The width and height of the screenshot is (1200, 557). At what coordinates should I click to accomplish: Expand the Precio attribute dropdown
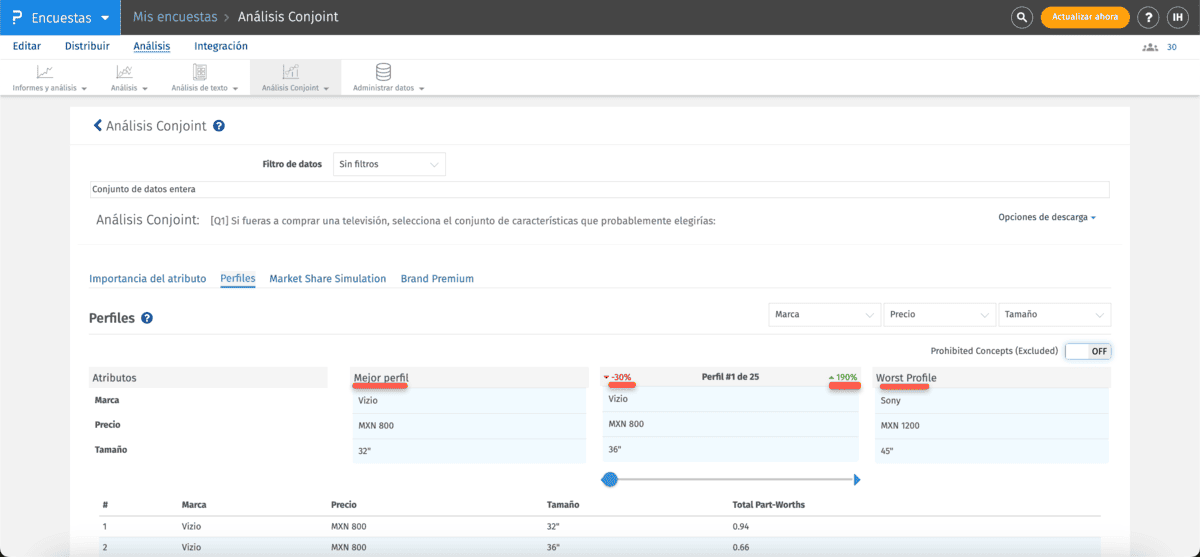tap(939, 314)
